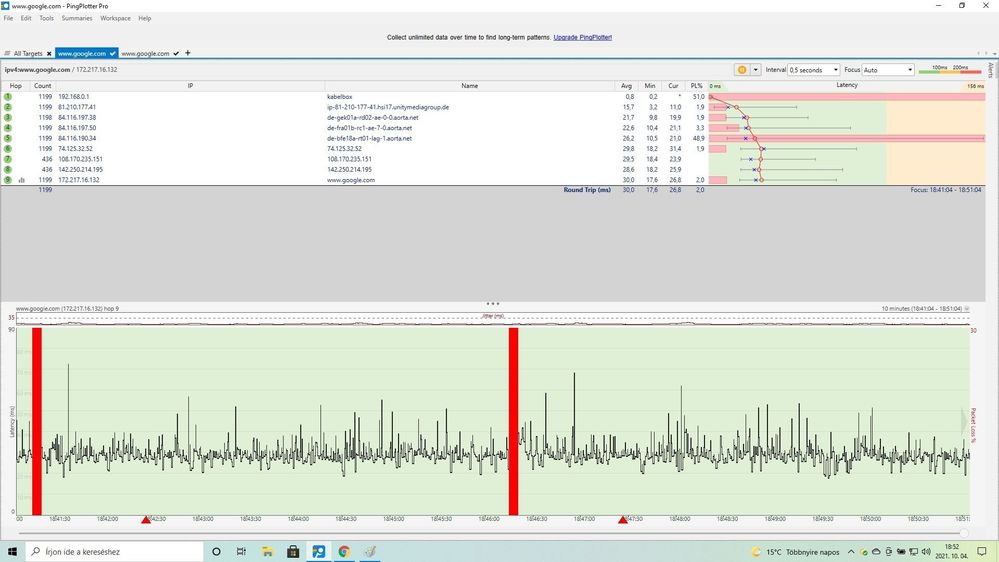Click the first red packet-loss bar on timeline
999x562 pixels.
pos(37,421)
